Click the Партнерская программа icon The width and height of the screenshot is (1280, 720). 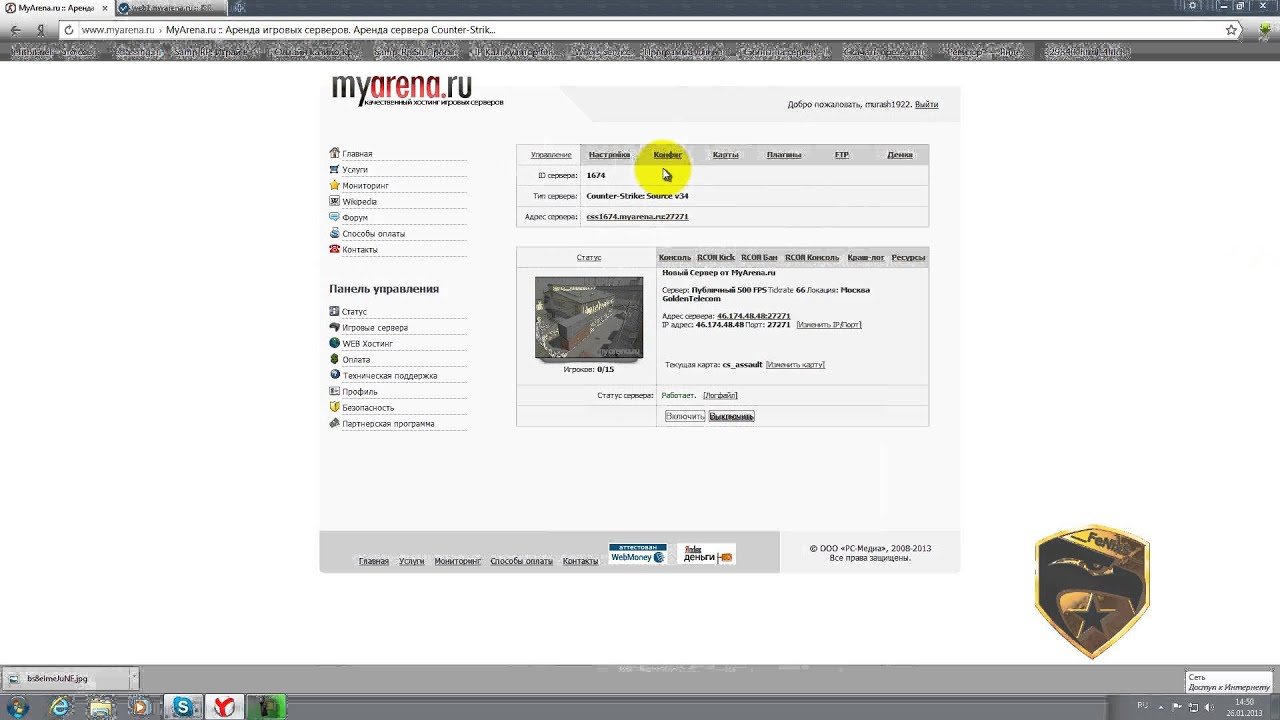pyautogui.click(x=335, y=423)
